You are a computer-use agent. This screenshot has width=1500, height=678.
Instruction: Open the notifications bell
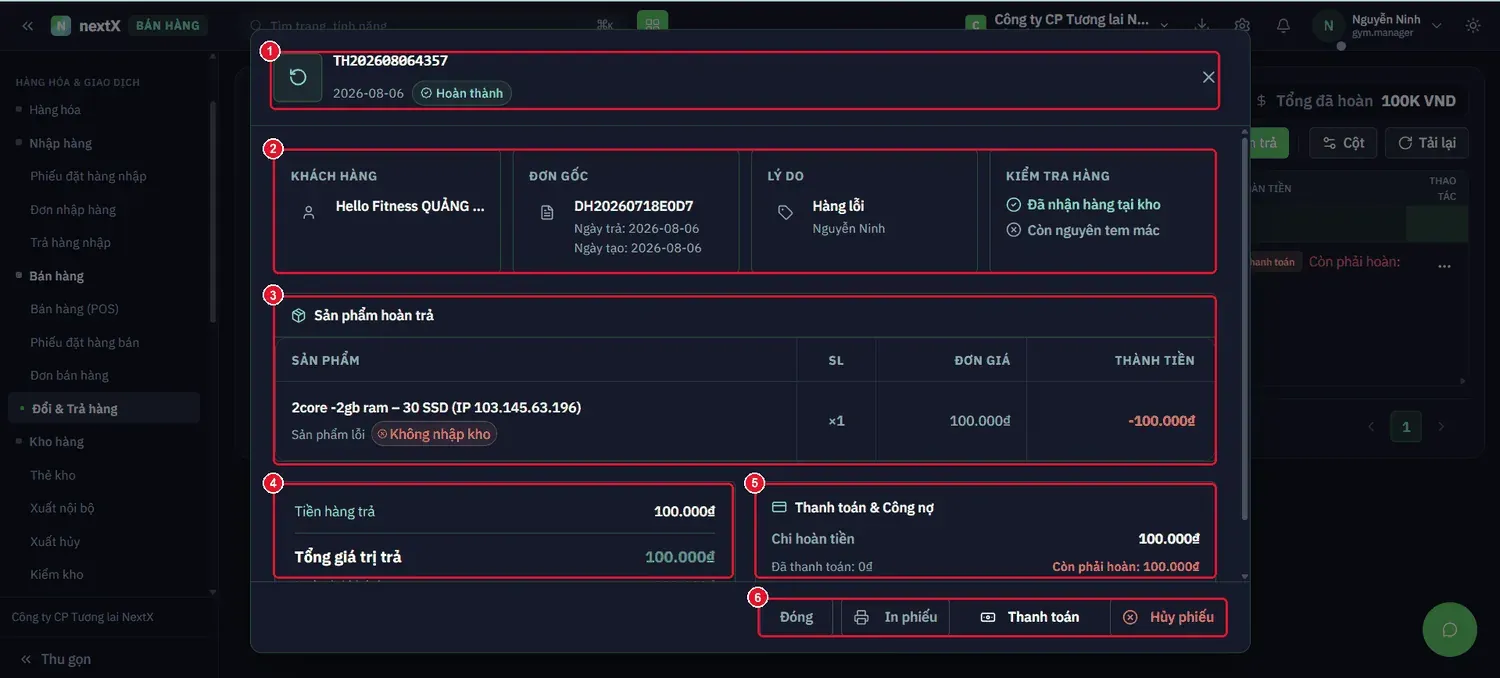[x=1283, y=26]
